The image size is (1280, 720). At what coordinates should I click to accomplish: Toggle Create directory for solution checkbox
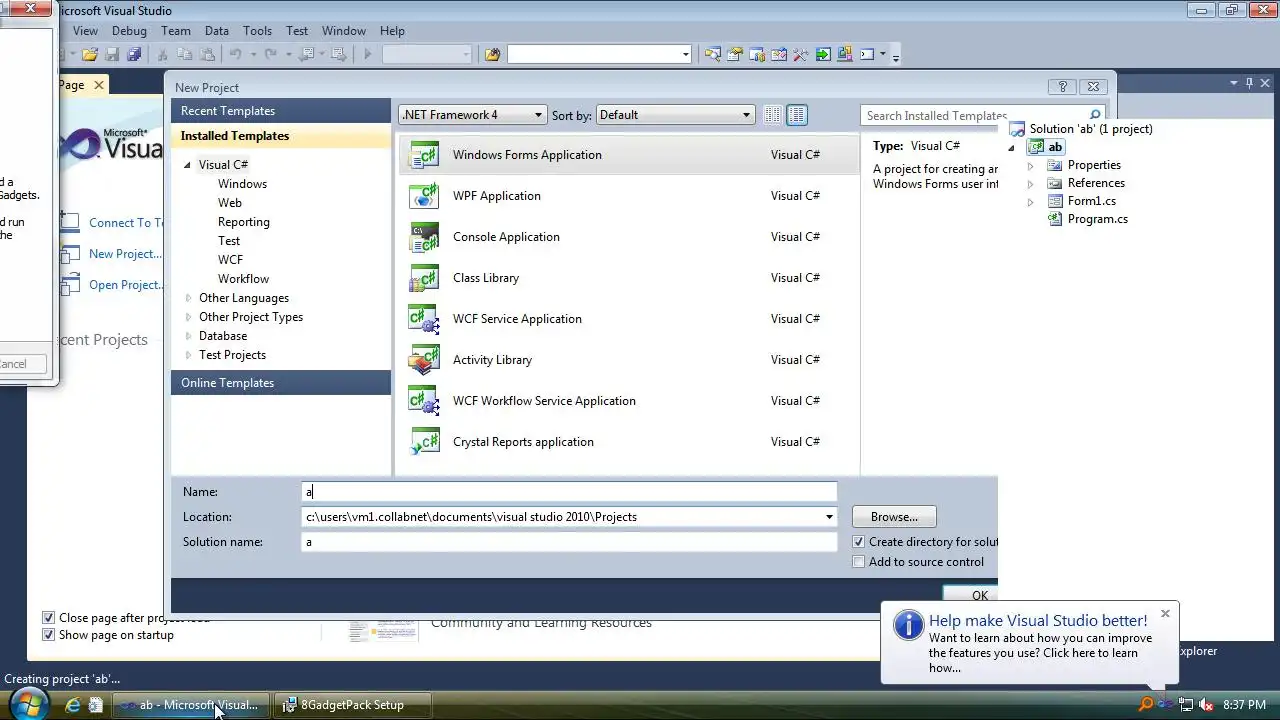click(x=859, y=542)
